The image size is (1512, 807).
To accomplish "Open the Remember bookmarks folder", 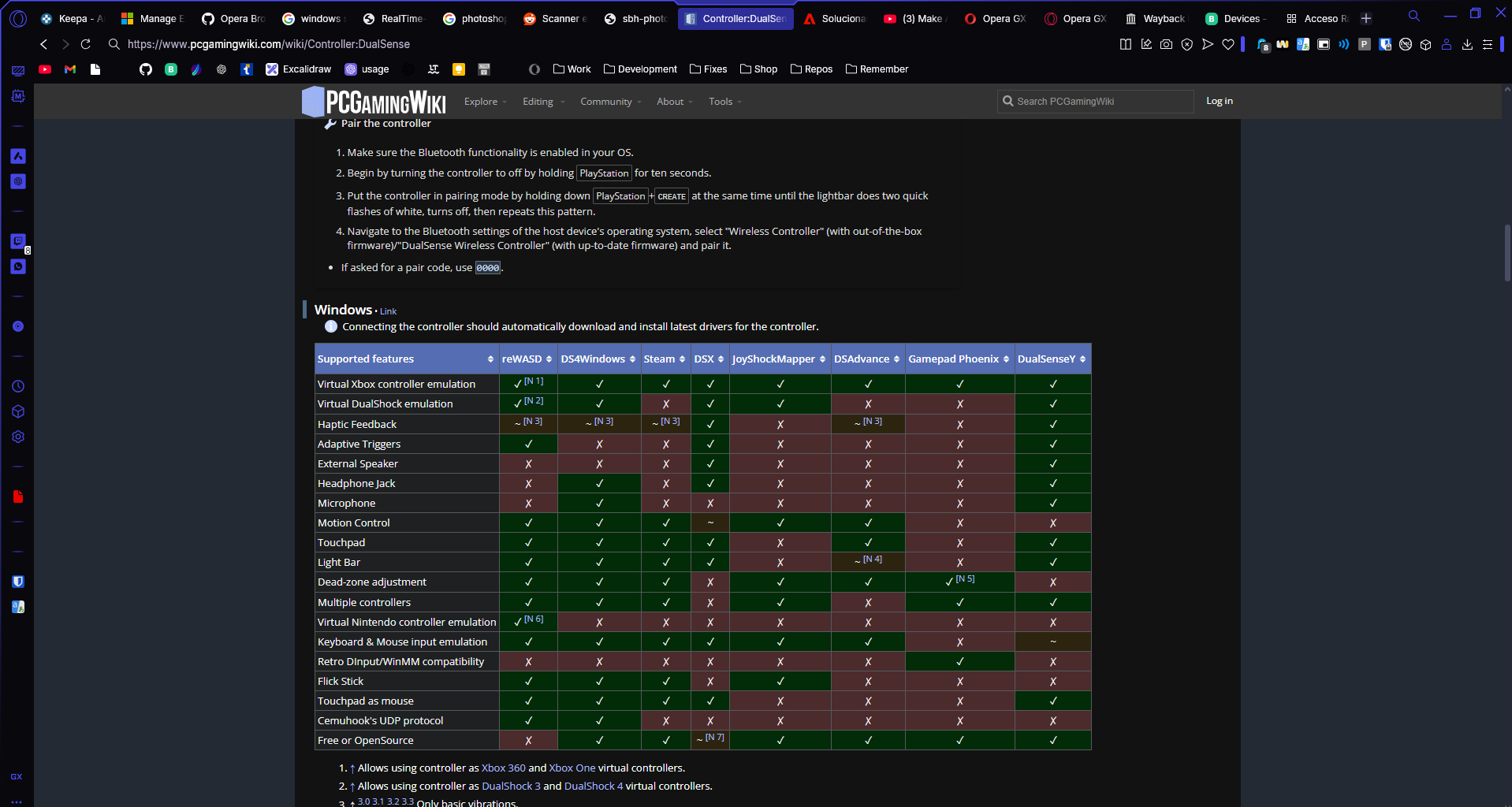I will pyautogui.click(x=877, y=69).
